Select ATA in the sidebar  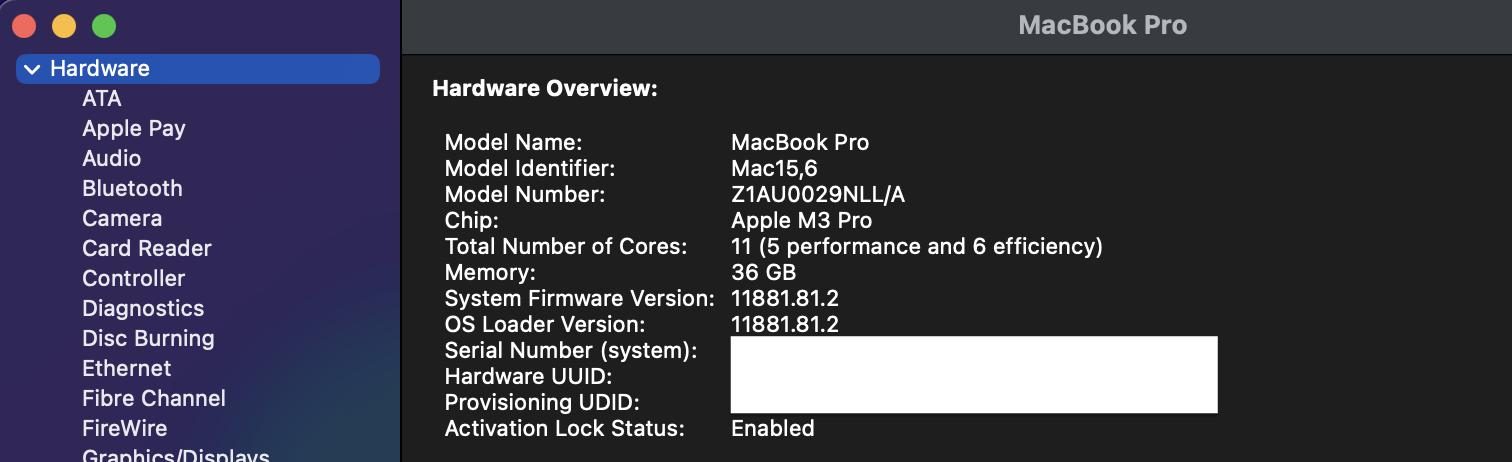(102, 98)
